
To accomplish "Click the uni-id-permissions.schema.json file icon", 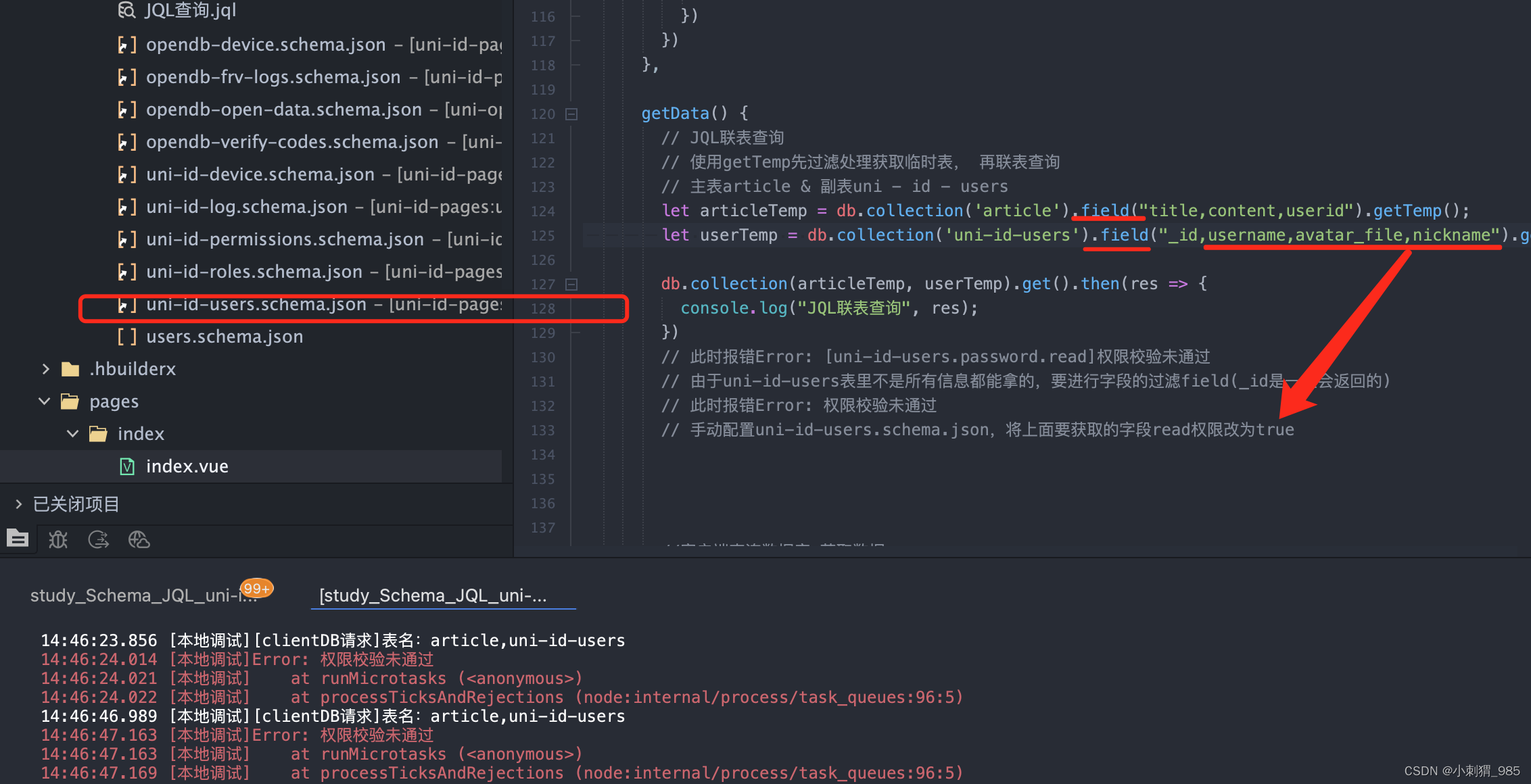I will coord(127,239).
